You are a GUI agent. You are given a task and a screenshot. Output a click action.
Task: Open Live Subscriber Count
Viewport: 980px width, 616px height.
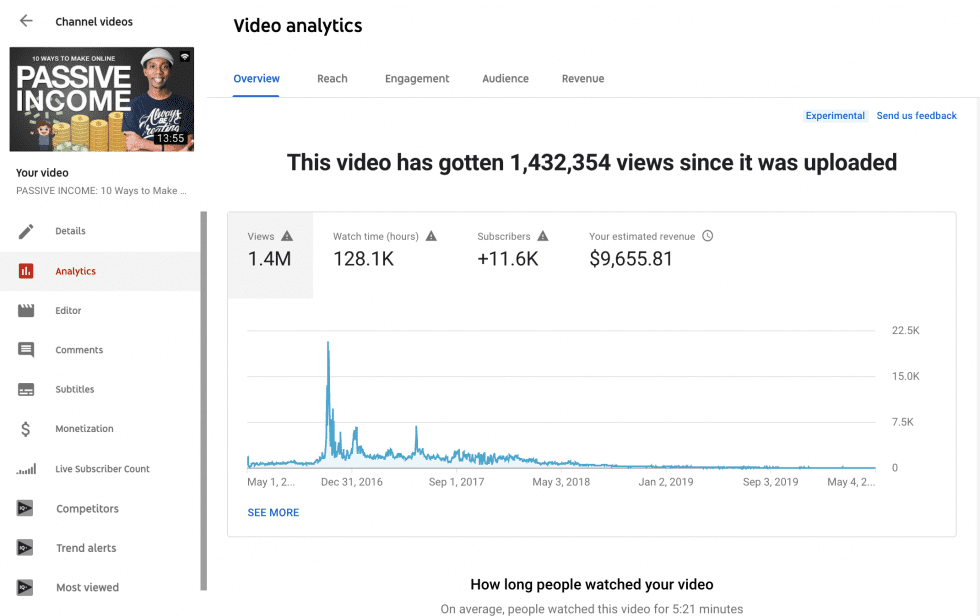tap(28, 468)
